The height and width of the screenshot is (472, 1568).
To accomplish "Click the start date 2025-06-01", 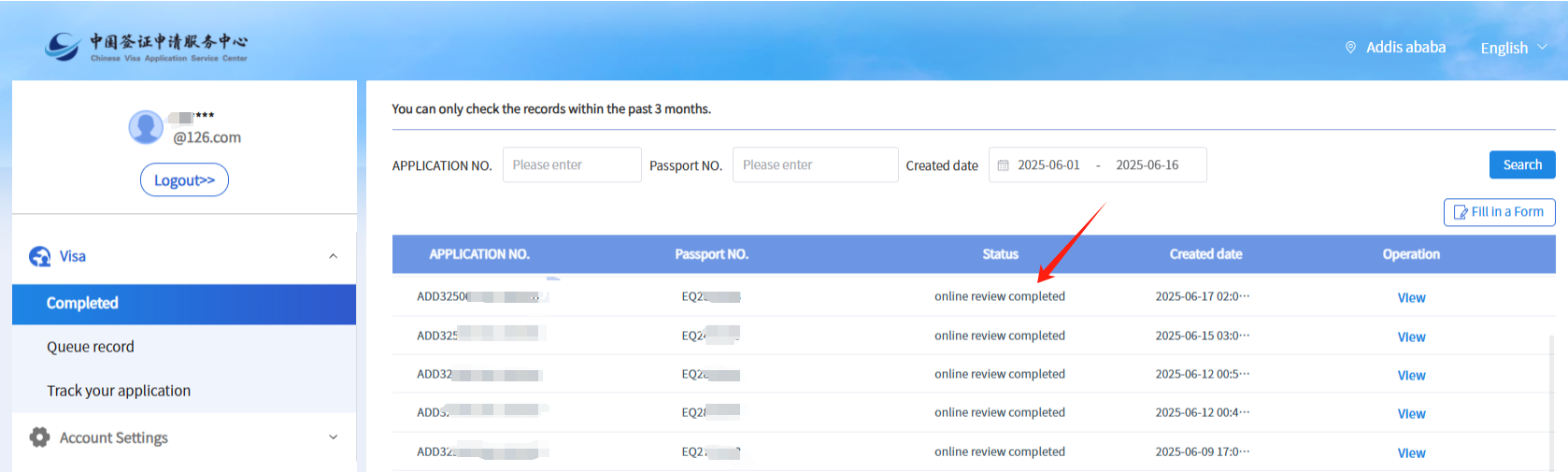I will pos(1048,165).
